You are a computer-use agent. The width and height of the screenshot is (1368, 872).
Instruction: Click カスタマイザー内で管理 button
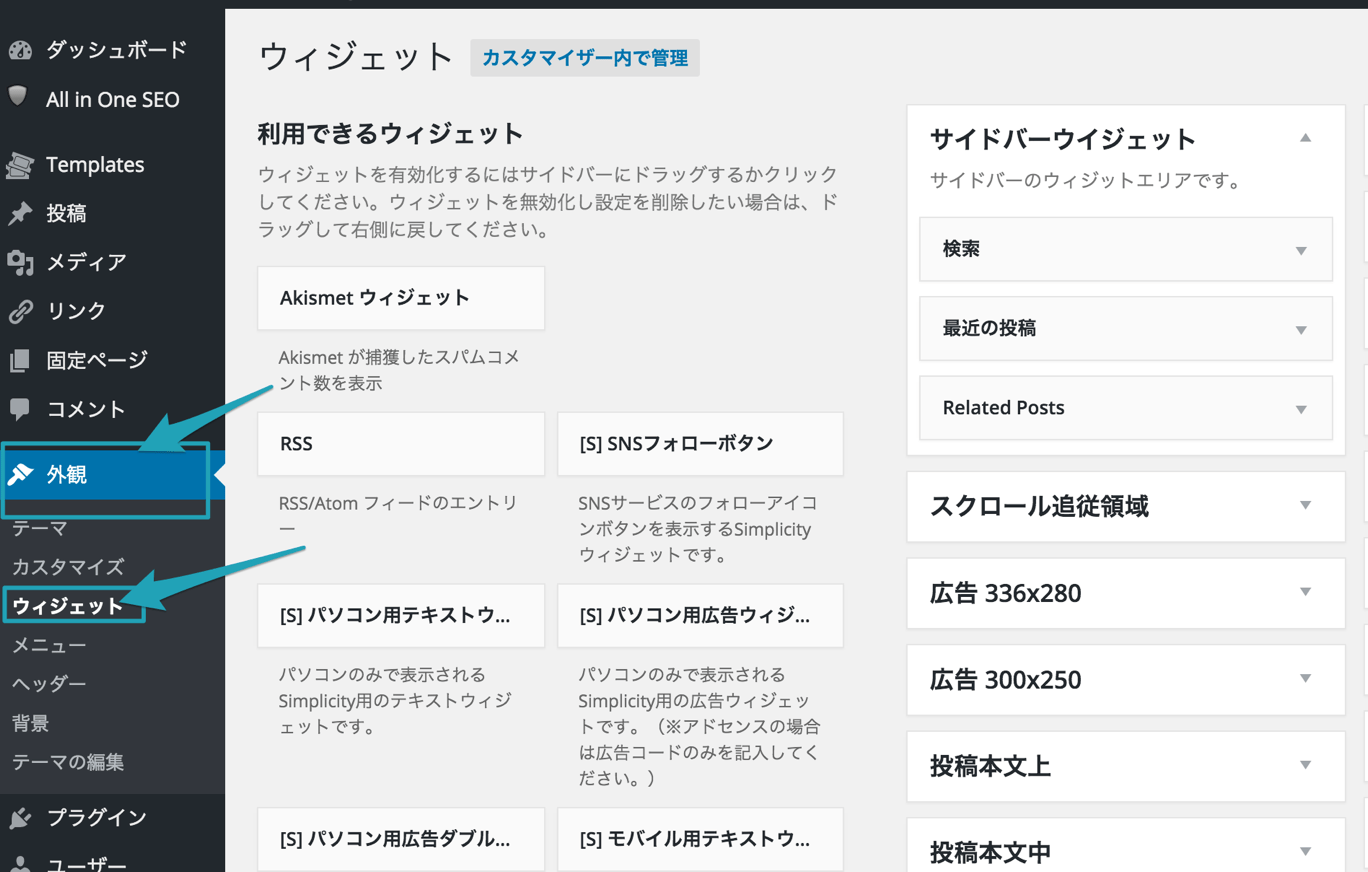(x=585, y=58)
